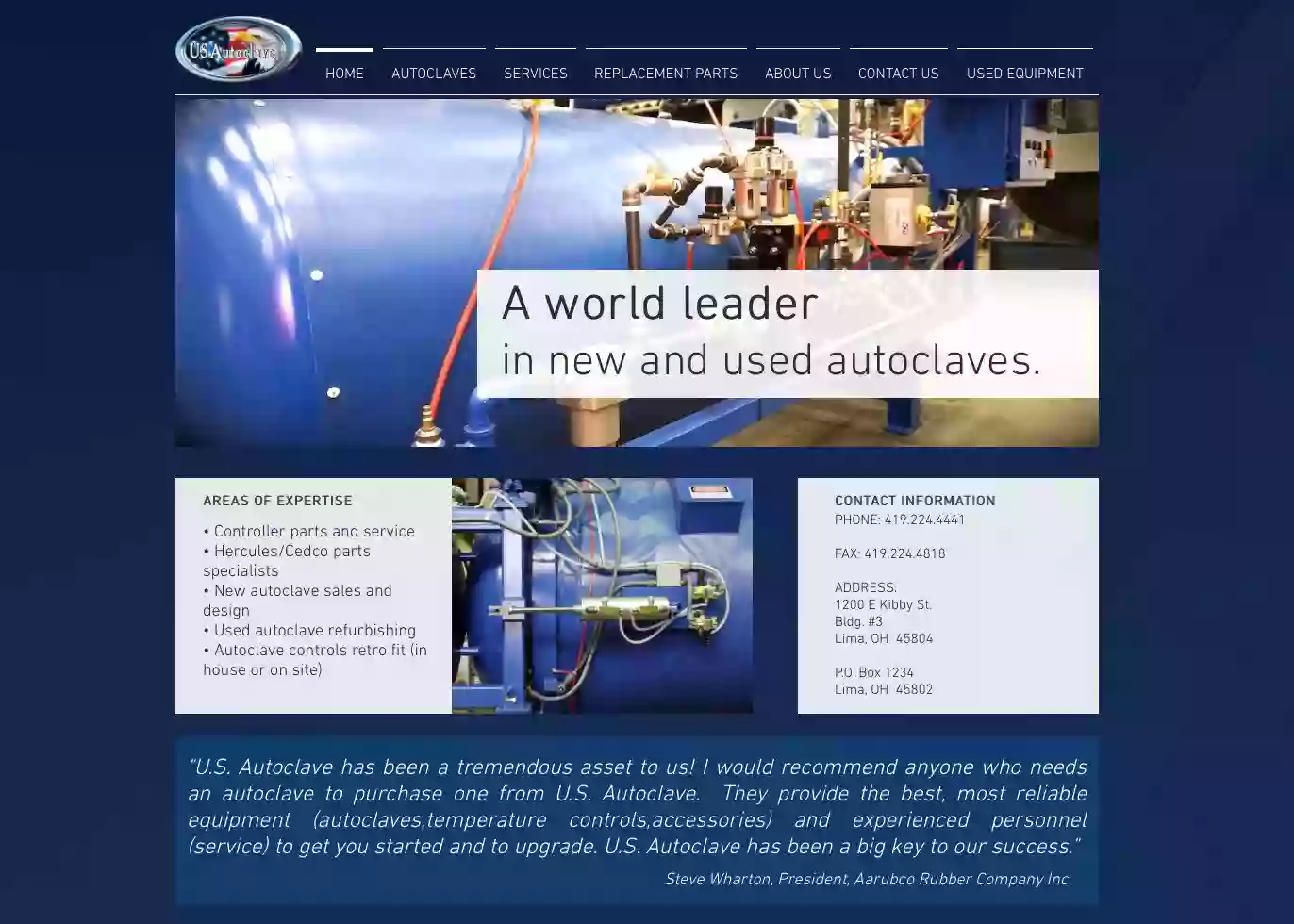Click the CONTACT INFORMATION heading

click(x=915, y=501)
